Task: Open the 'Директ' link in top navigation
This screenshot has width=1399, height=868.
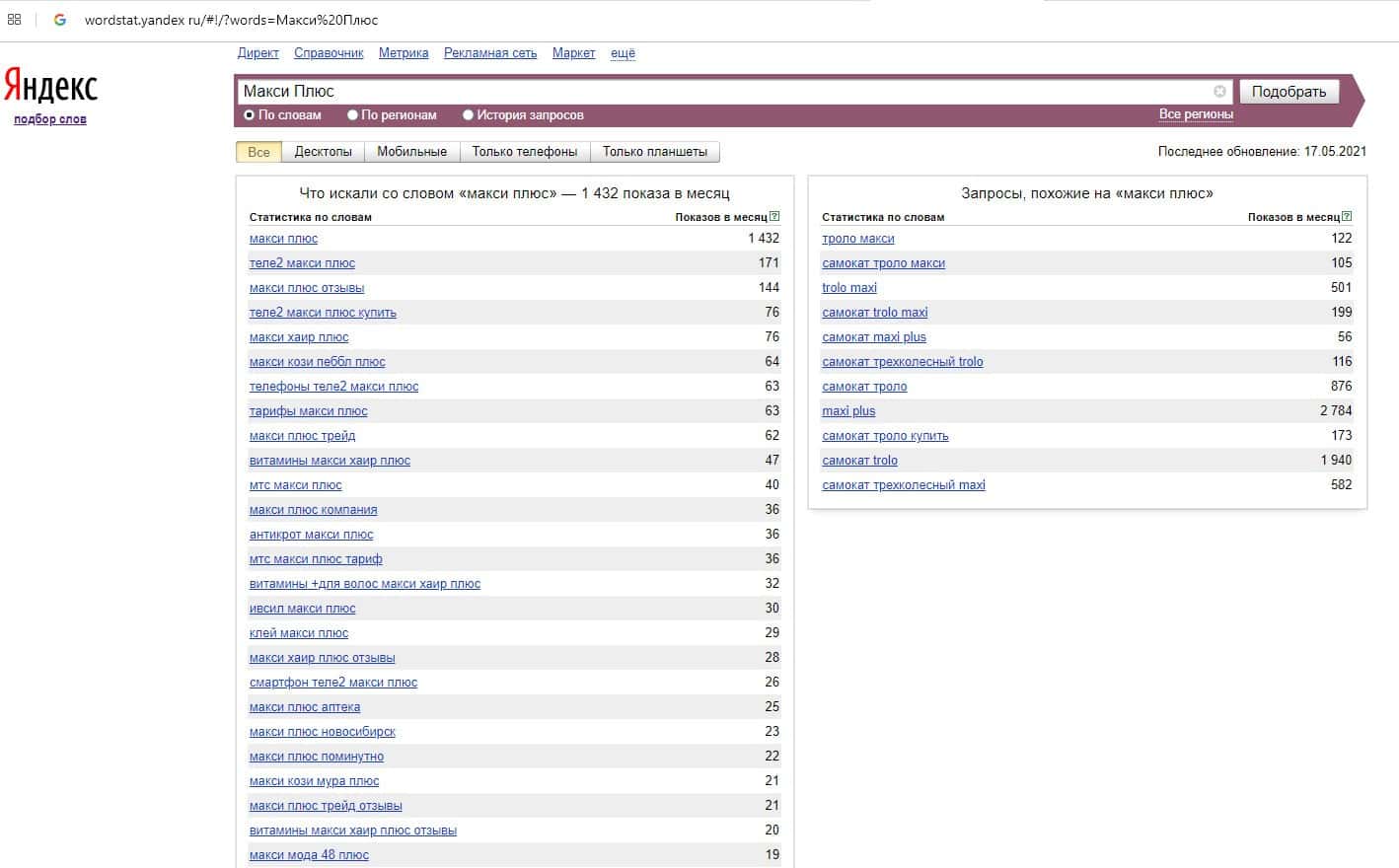Action: (x=258, y=53)
